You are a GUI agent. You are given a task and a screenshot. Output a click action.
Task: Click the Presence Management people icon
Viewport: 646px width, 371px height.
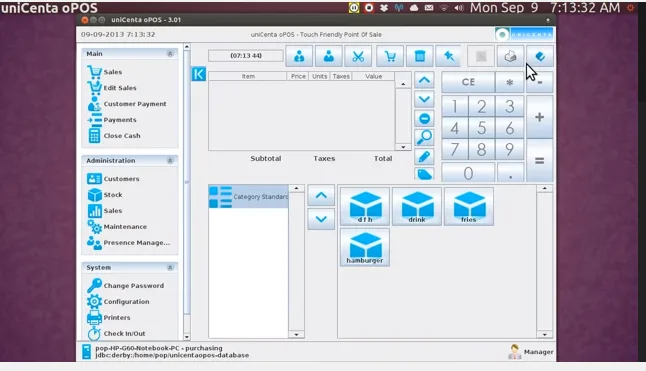click(x=94, y=243)
